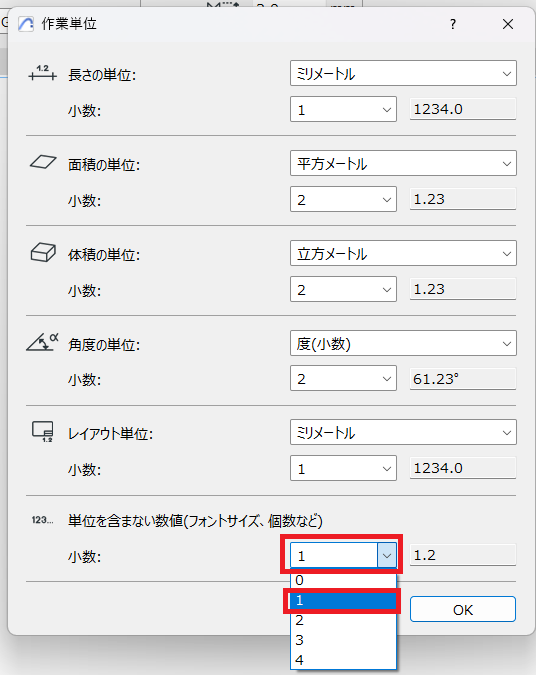Viewport: 536px width, 675px height.
Task: Open the レイアウト単位 ミリメートル dropdown
Action: 403,432
